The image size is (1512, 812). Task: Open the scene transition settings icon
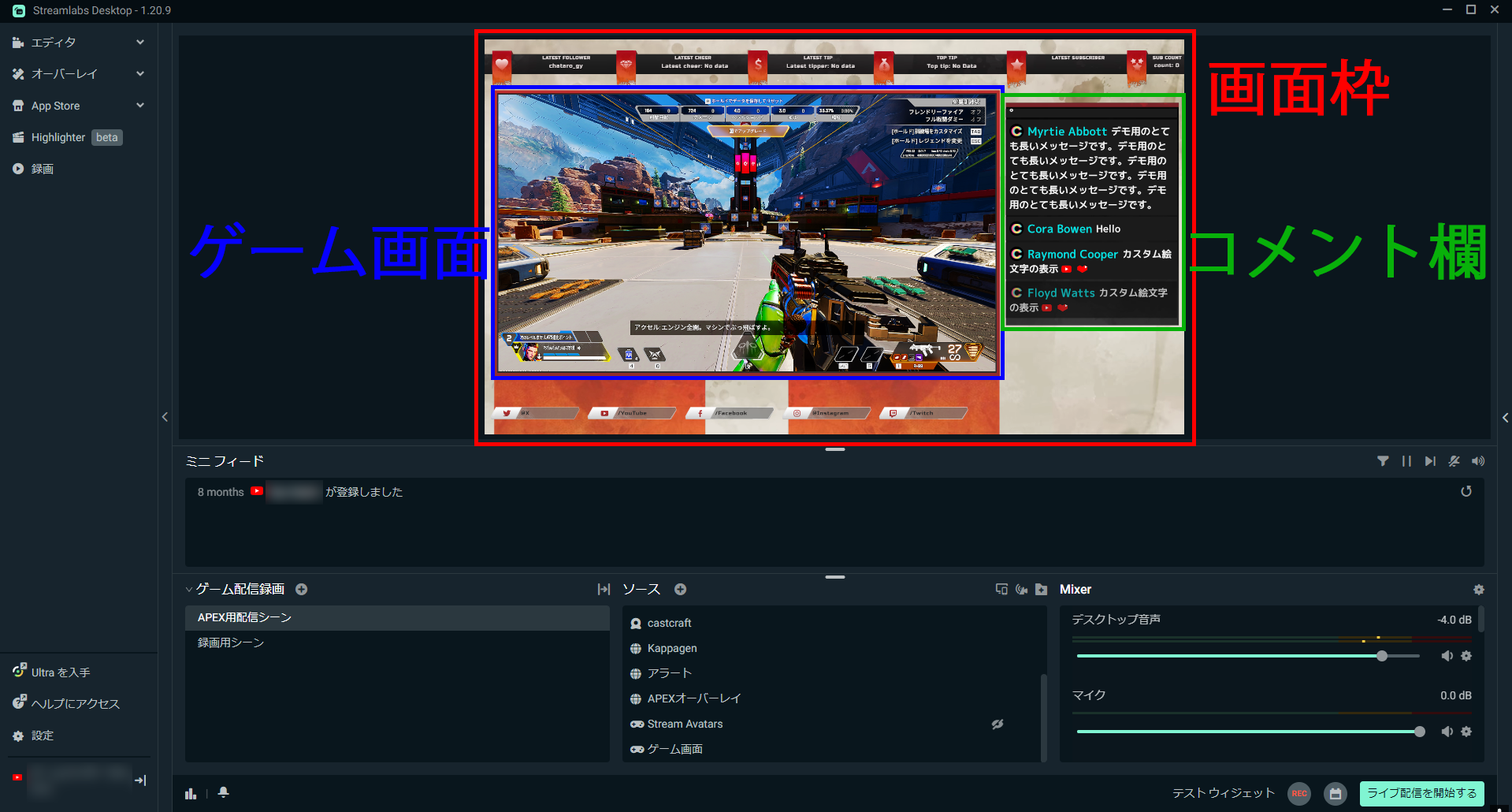[x=604, y=589]
